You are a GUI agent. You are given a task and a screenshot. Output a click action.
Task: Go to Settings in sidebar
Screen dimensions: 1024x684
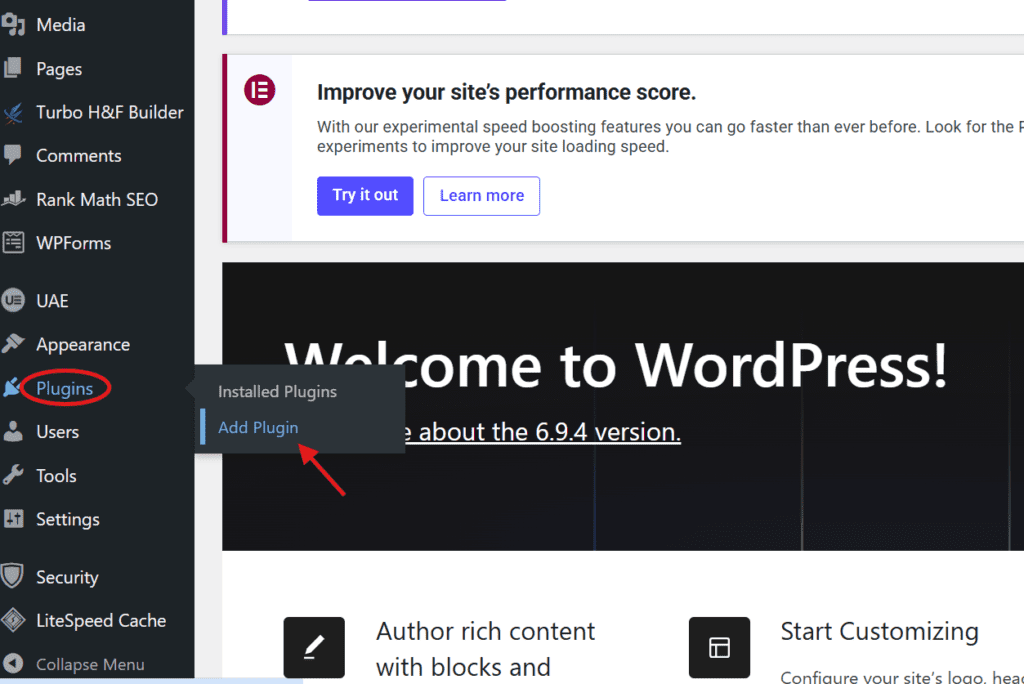(x=68, y=519)
